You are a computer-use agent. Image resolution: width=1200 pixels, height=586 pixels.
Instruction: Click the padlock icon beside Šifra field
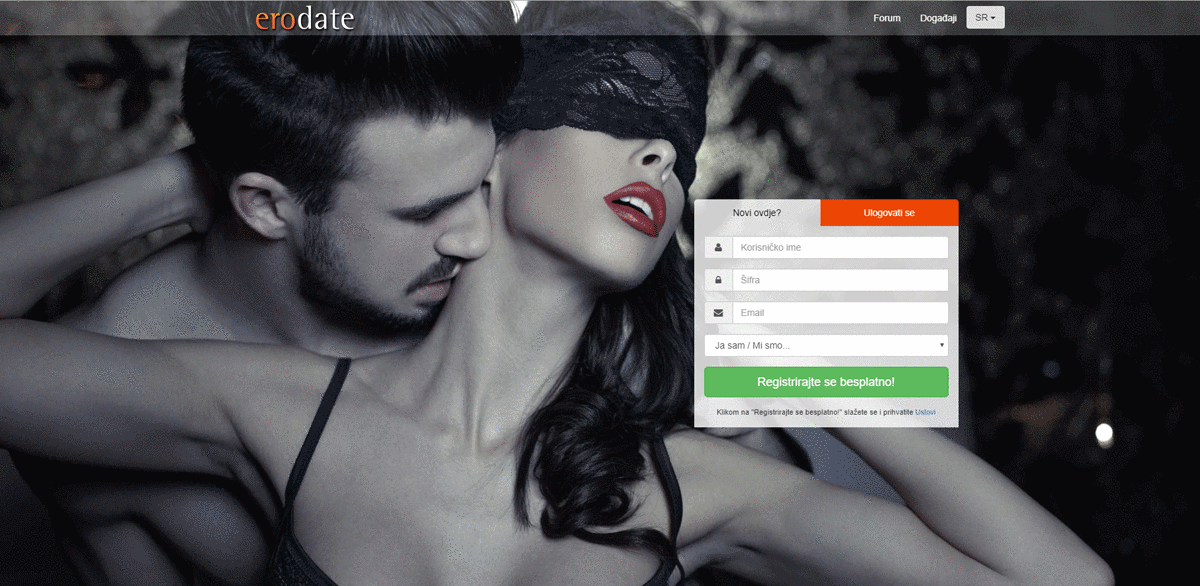pos(718,279)
